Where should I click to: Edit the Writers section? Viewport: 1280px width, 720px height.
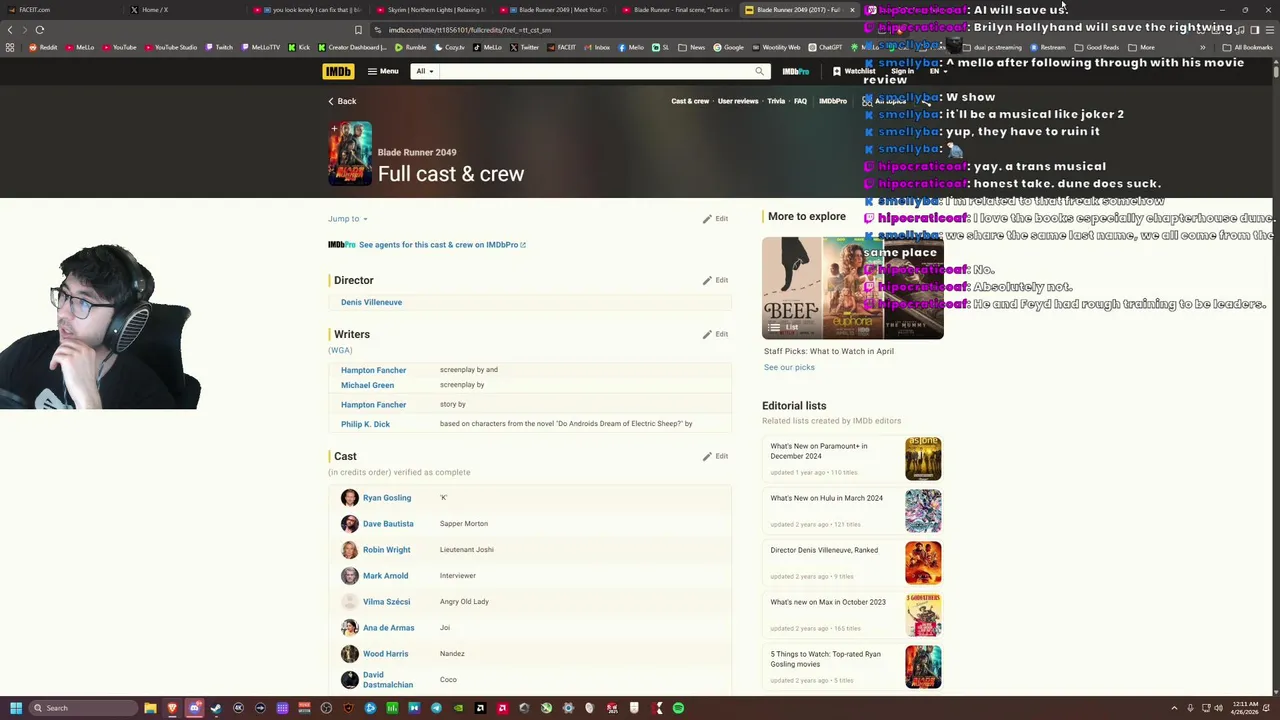point(715,334)
